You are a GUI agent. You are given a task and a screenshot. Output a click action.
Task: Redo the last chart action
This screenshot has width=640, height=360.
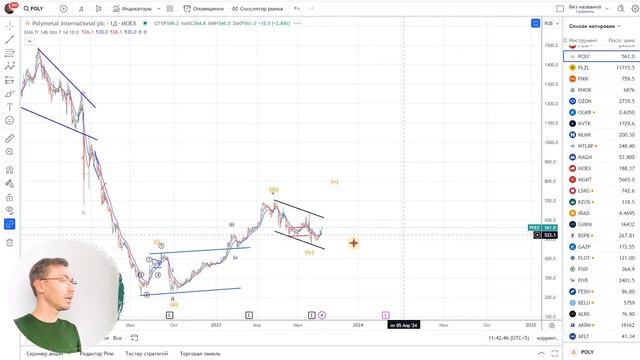coord(311,9)
